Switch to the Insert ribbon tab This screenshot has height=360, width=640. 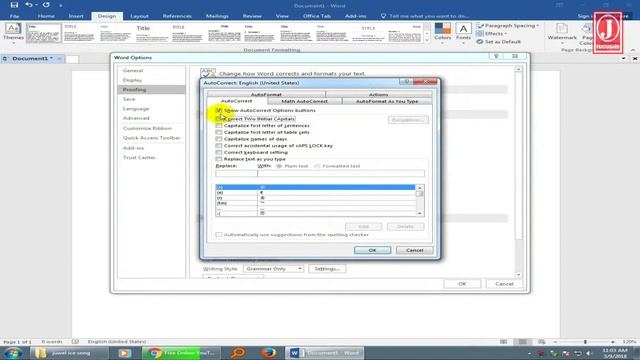[76, 16]
